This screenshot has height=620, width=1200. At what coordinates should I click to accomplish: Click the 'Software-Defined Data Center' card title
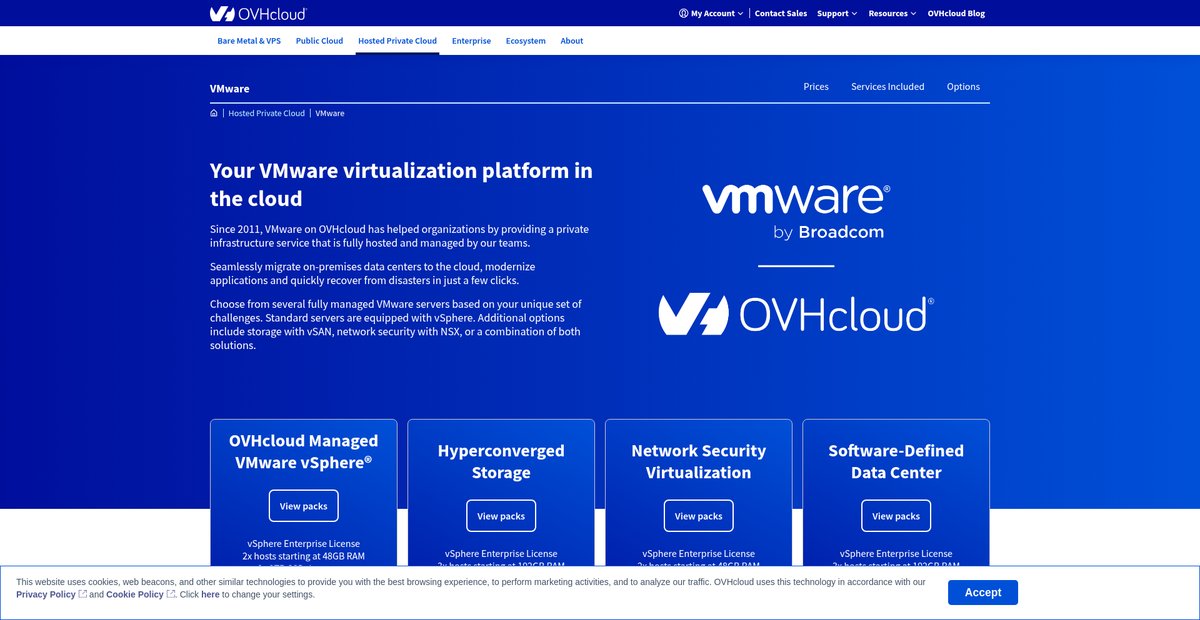point(896,461)
